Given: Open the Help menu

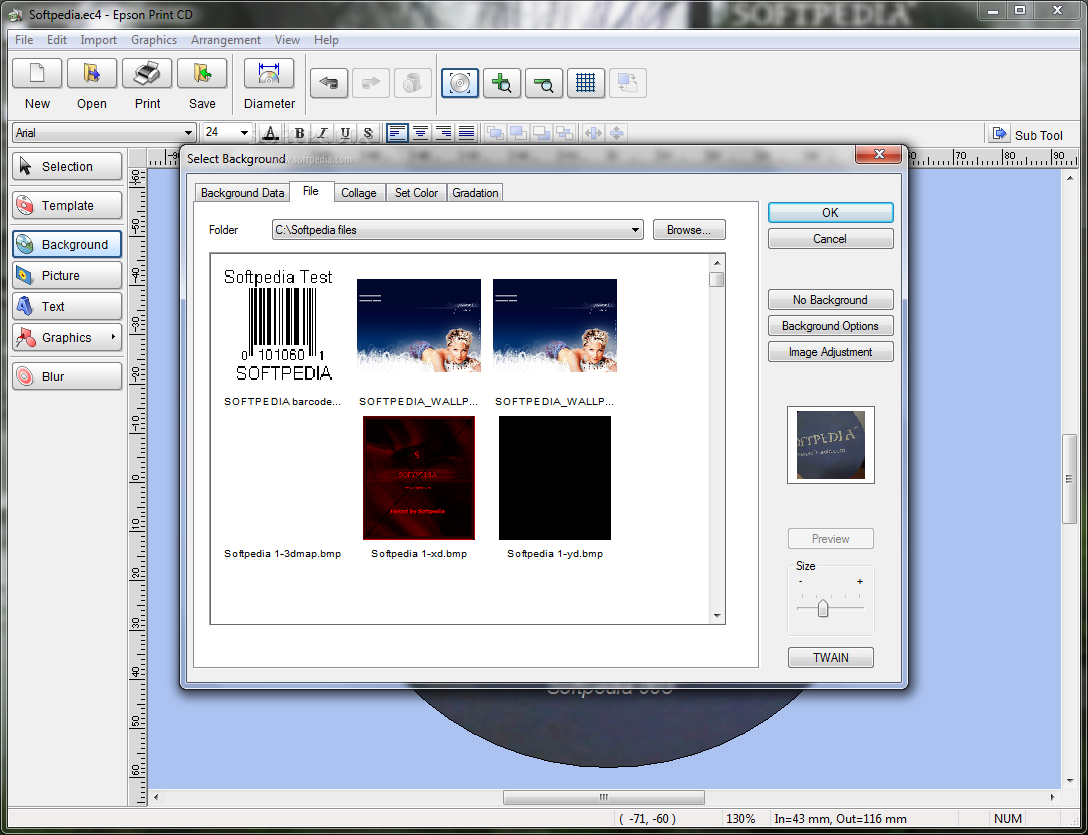Looking at the screenshot, I should tap(326, 40).
